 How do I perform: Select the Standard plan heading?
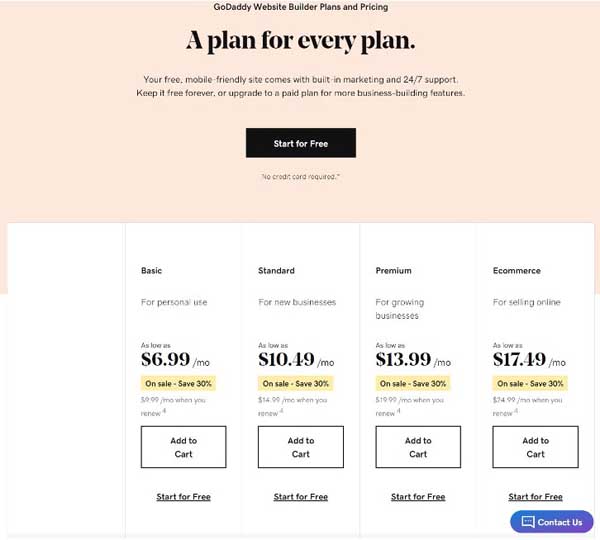tap(276, 271)
